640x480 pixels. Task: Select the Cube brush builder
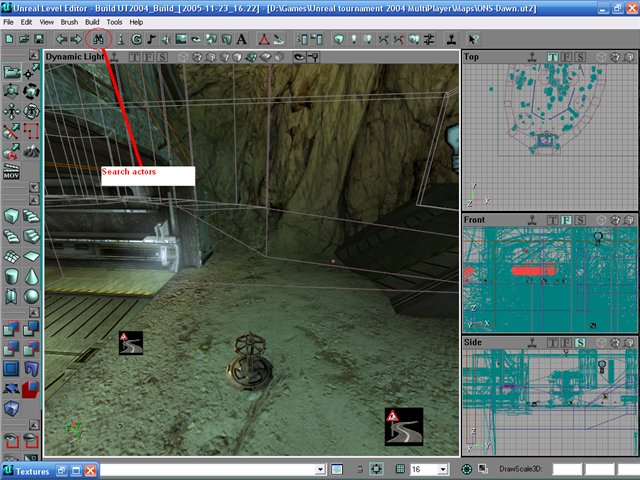click(x=11, y=216)
